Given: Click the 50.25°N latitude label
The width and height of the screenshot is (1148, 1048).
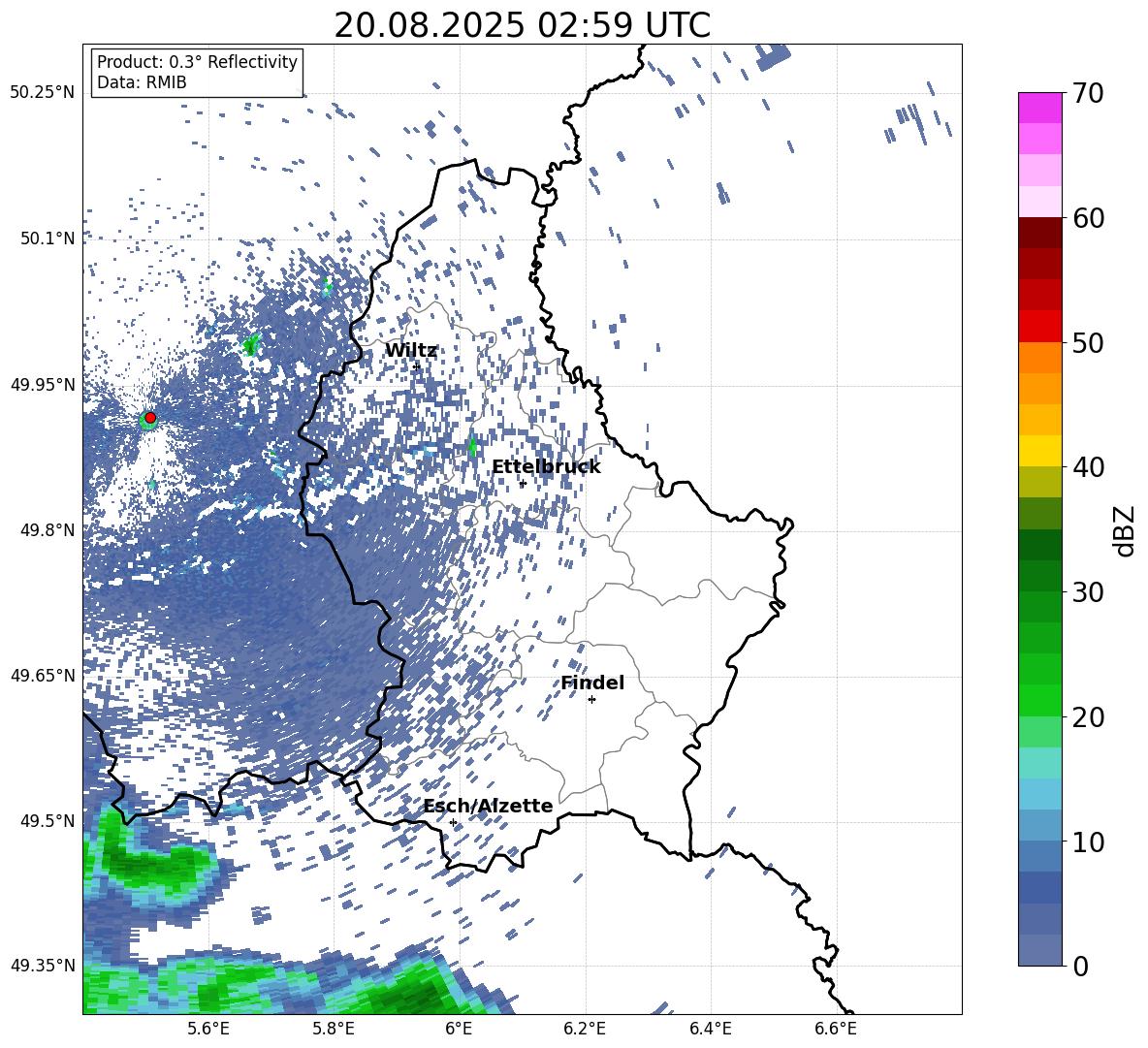Looking at the screenshot, I should point(44,92).
